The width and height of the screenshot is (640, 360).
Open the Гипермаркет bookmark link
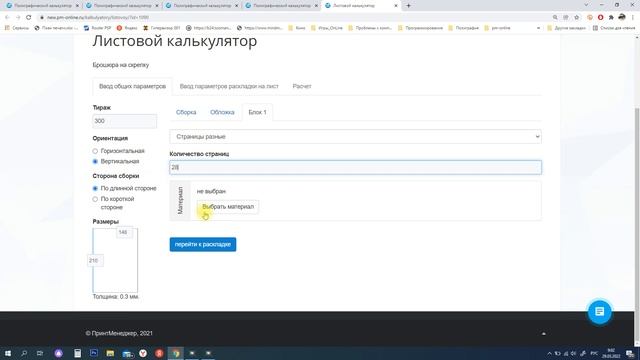point(162,28)
